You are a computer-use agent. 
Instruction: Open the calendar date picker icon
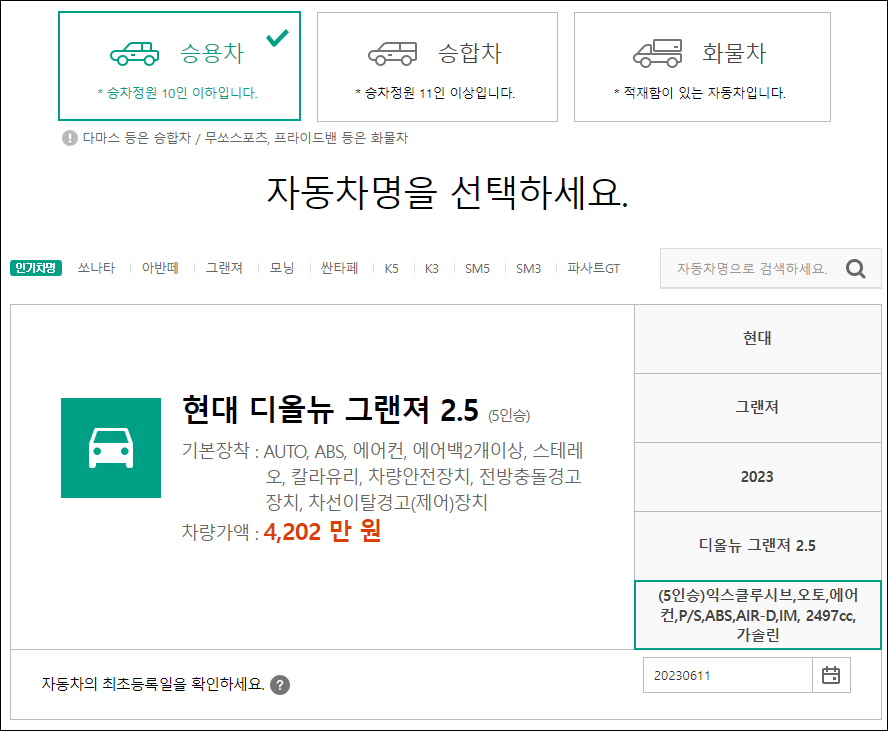831,675
